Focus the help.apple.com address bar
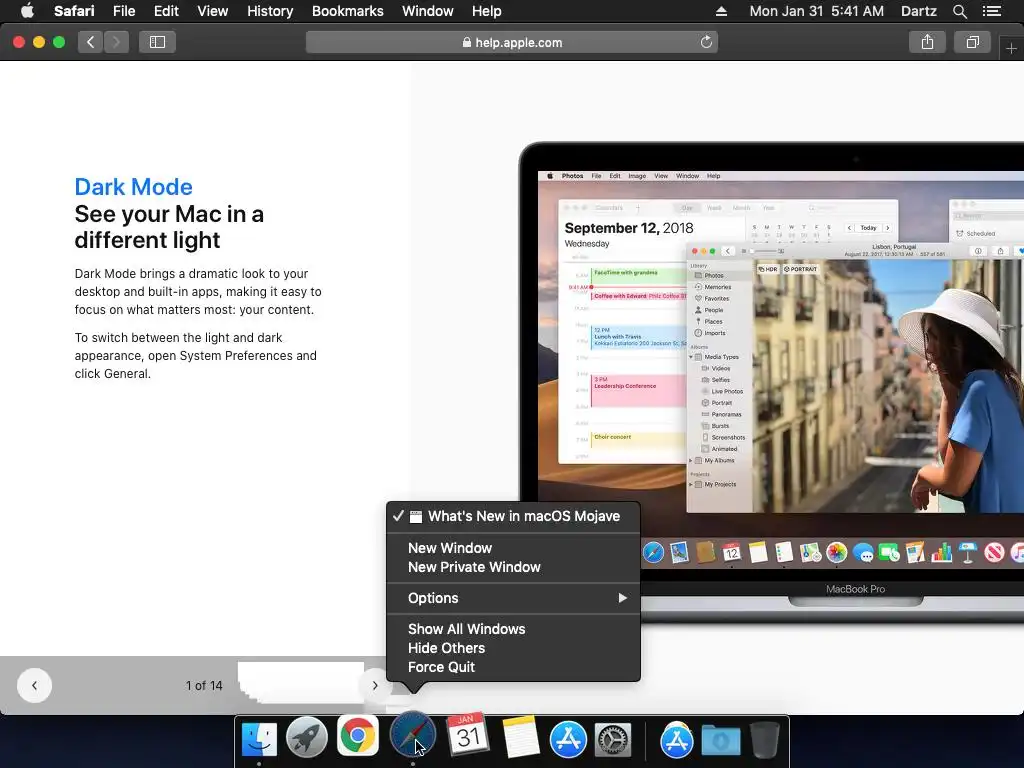Screen dimensions: 1024x768 (512, 42)
